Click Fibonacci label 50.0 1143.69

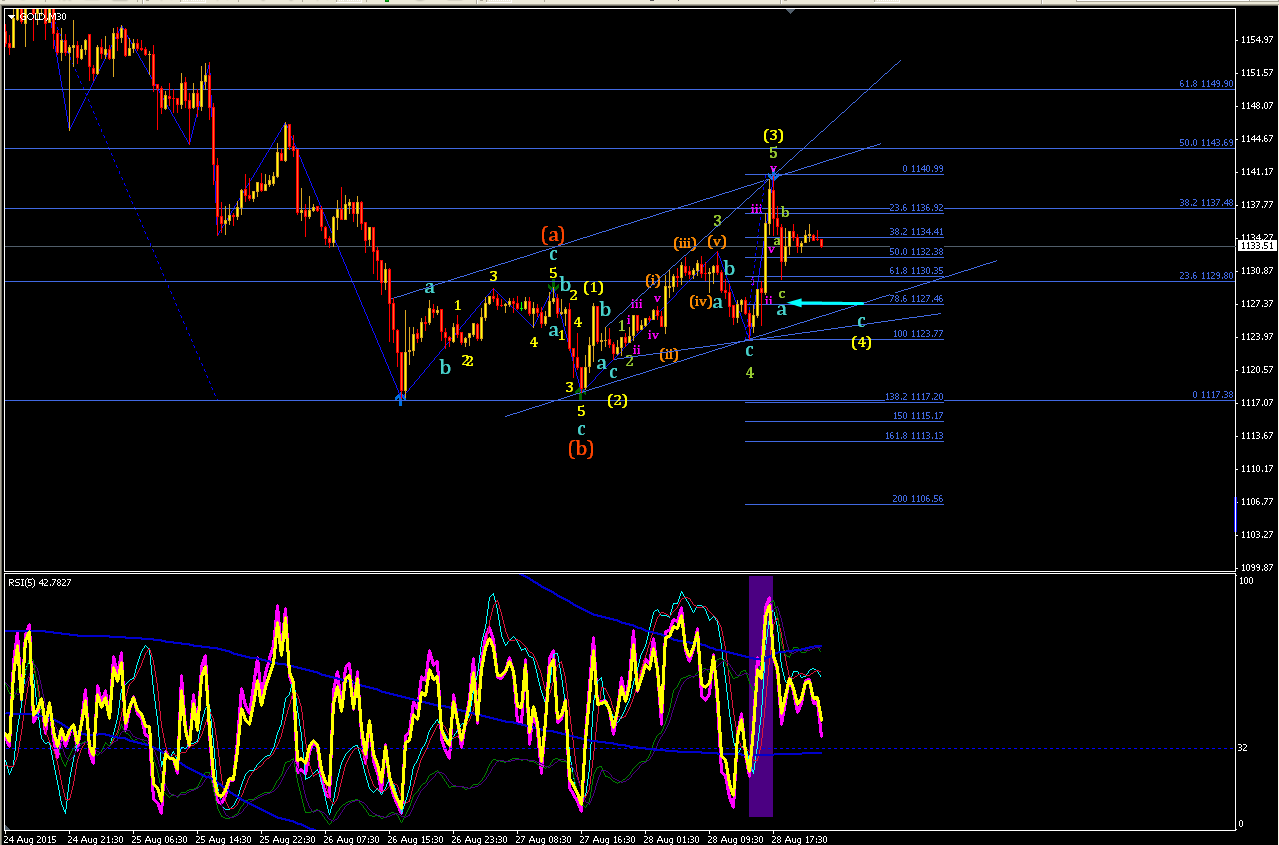(x=1206, y=144)
